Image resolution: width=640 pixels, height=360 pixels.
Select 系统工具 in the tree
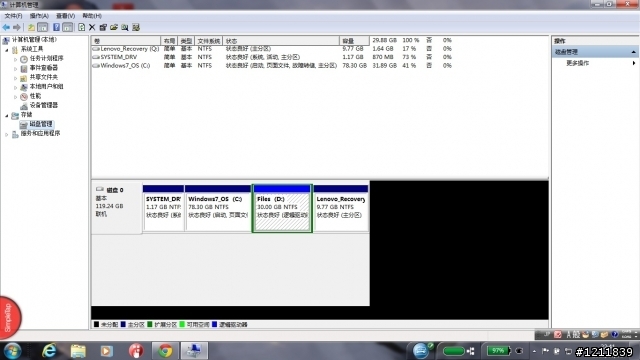click(x=32, y=49)
